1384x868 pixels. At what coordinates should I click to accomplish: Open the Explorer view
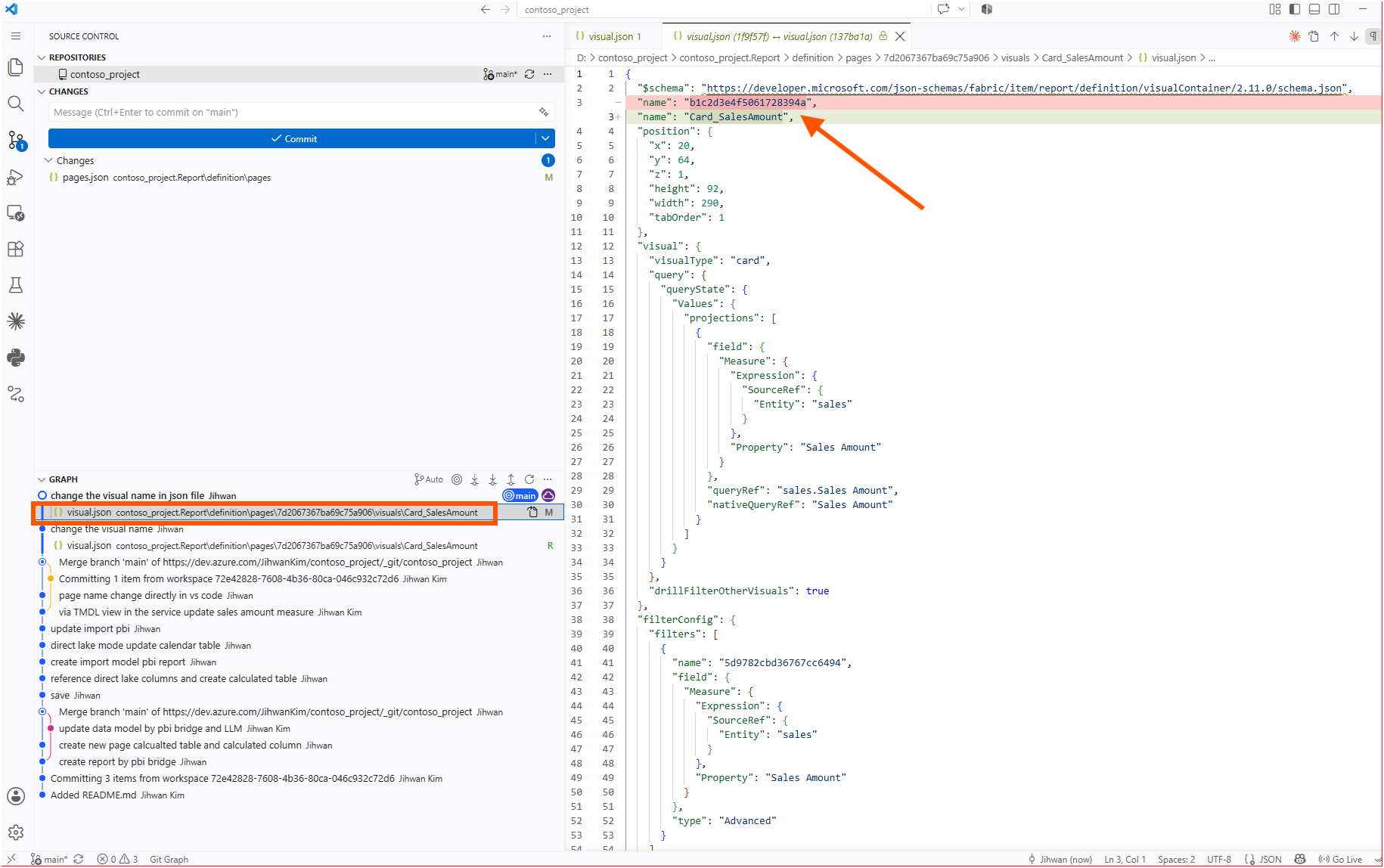pyautogui.click(x=15, y=67)
